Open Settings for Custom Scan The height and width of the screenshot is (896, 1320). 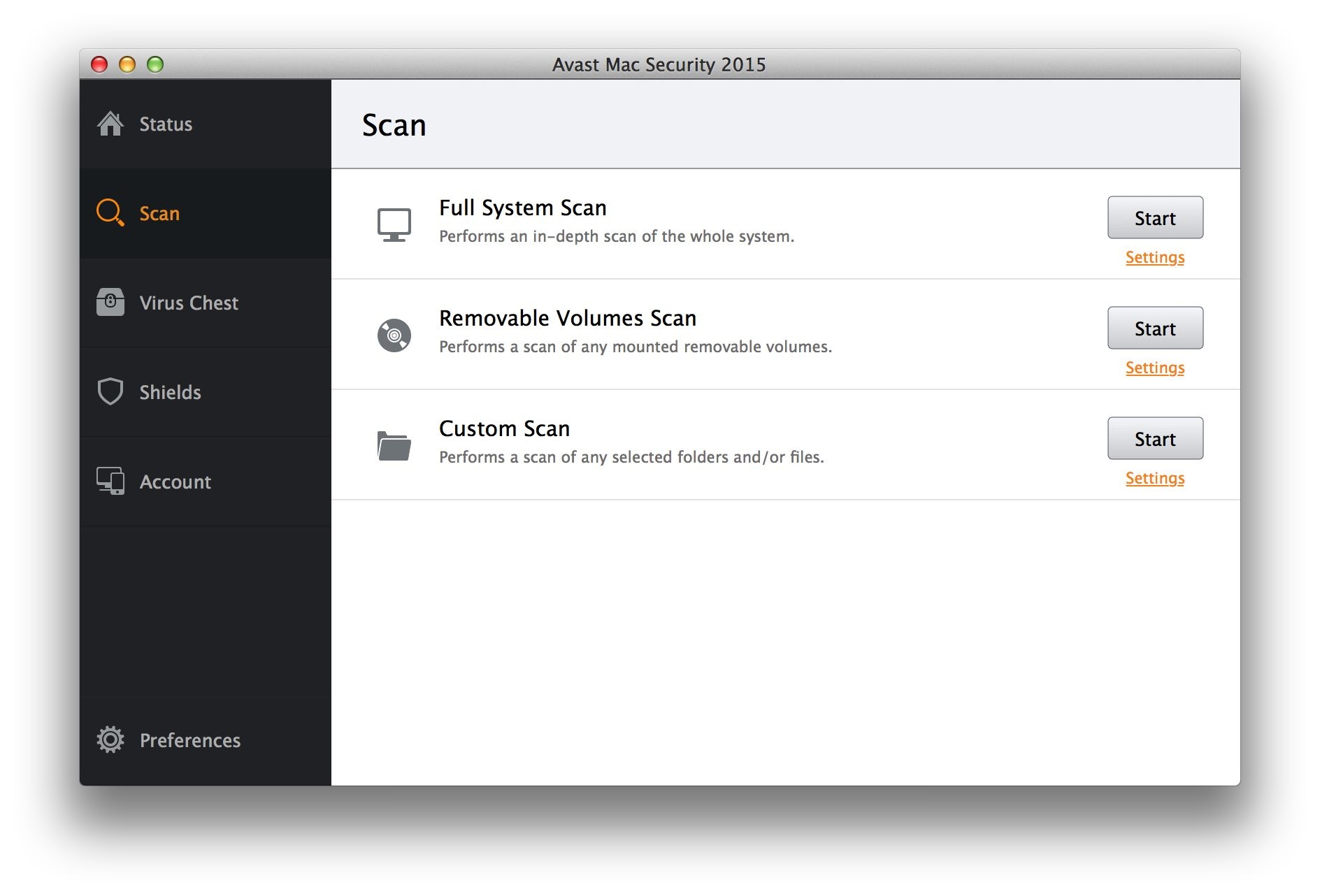[x=1154, y=478]
